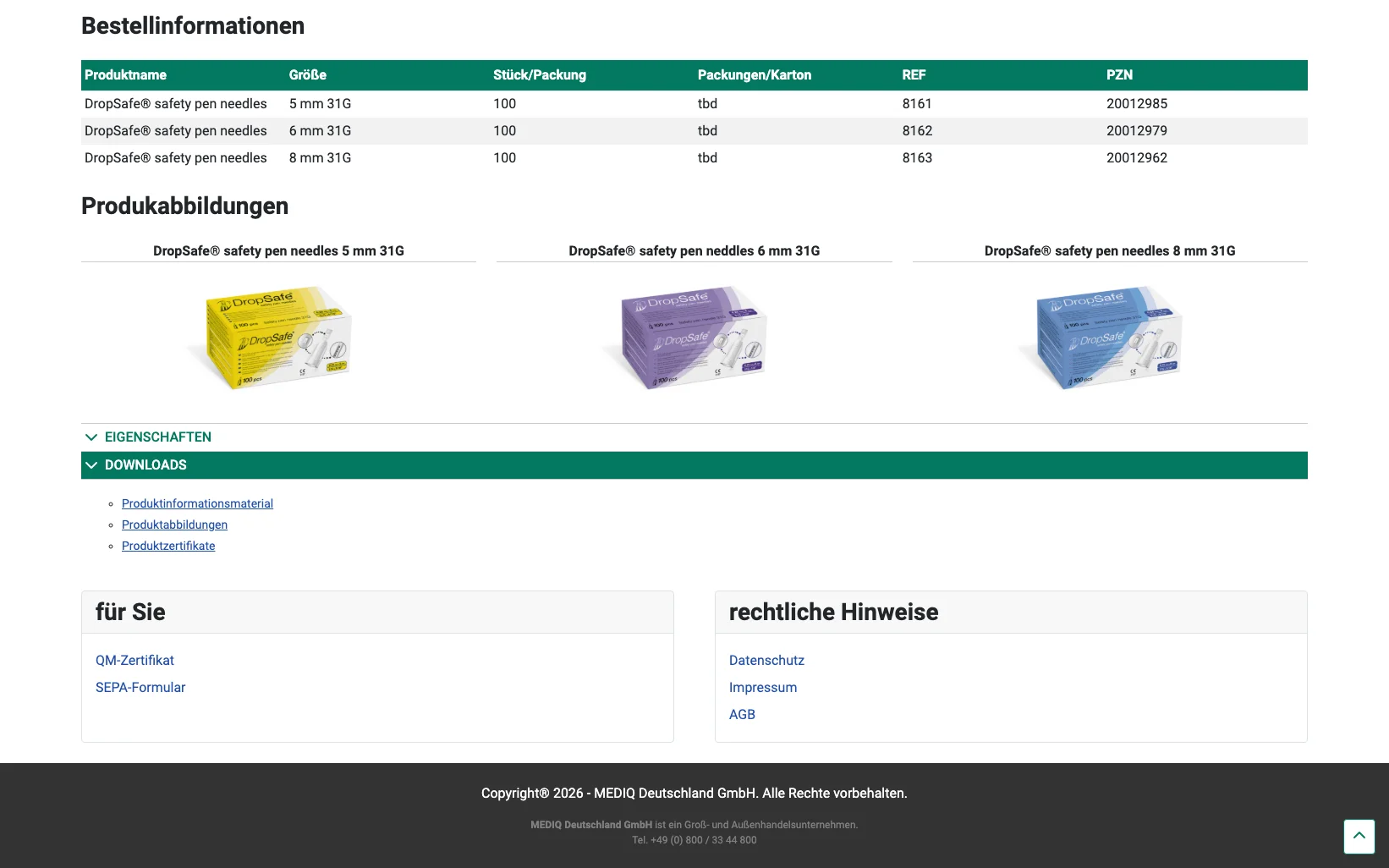Open the SEPA-Formular link
Viewport: 1389px width, 868px height.
(x=140, y=687)
